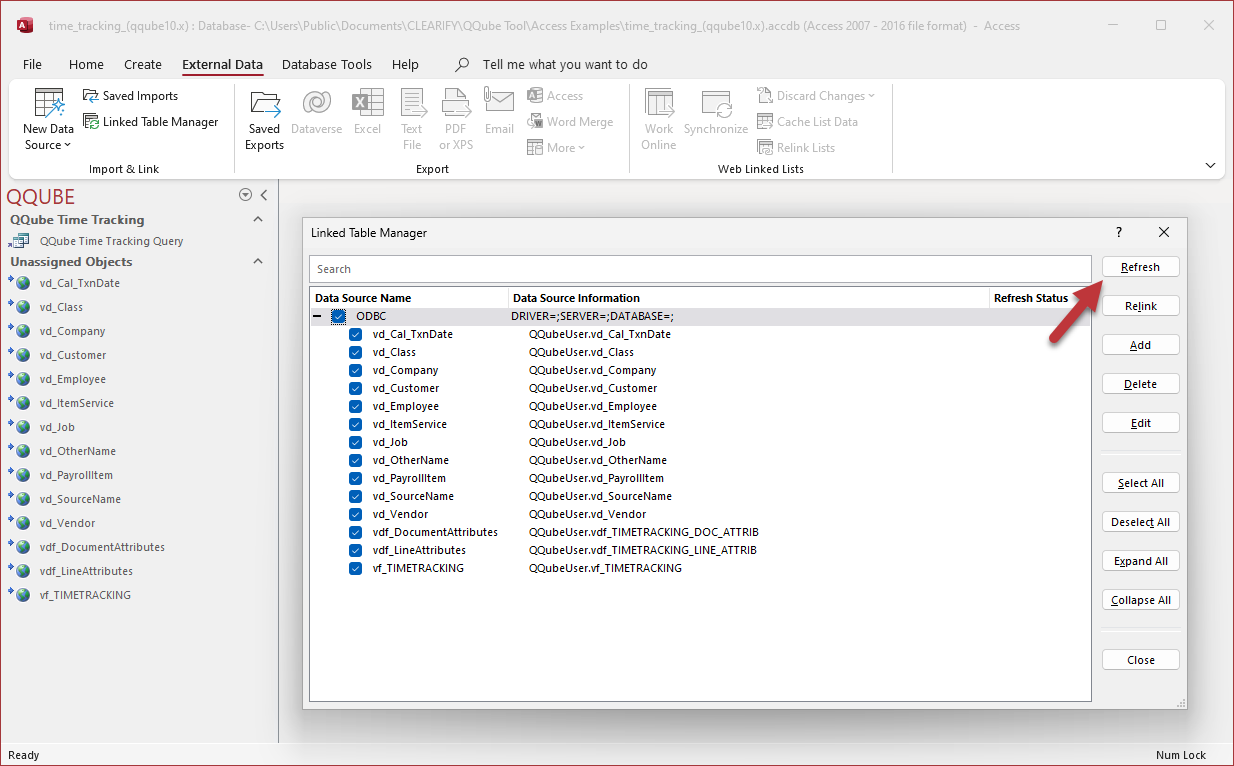
Task: Click the Edit button
Action: (1140, 423)
